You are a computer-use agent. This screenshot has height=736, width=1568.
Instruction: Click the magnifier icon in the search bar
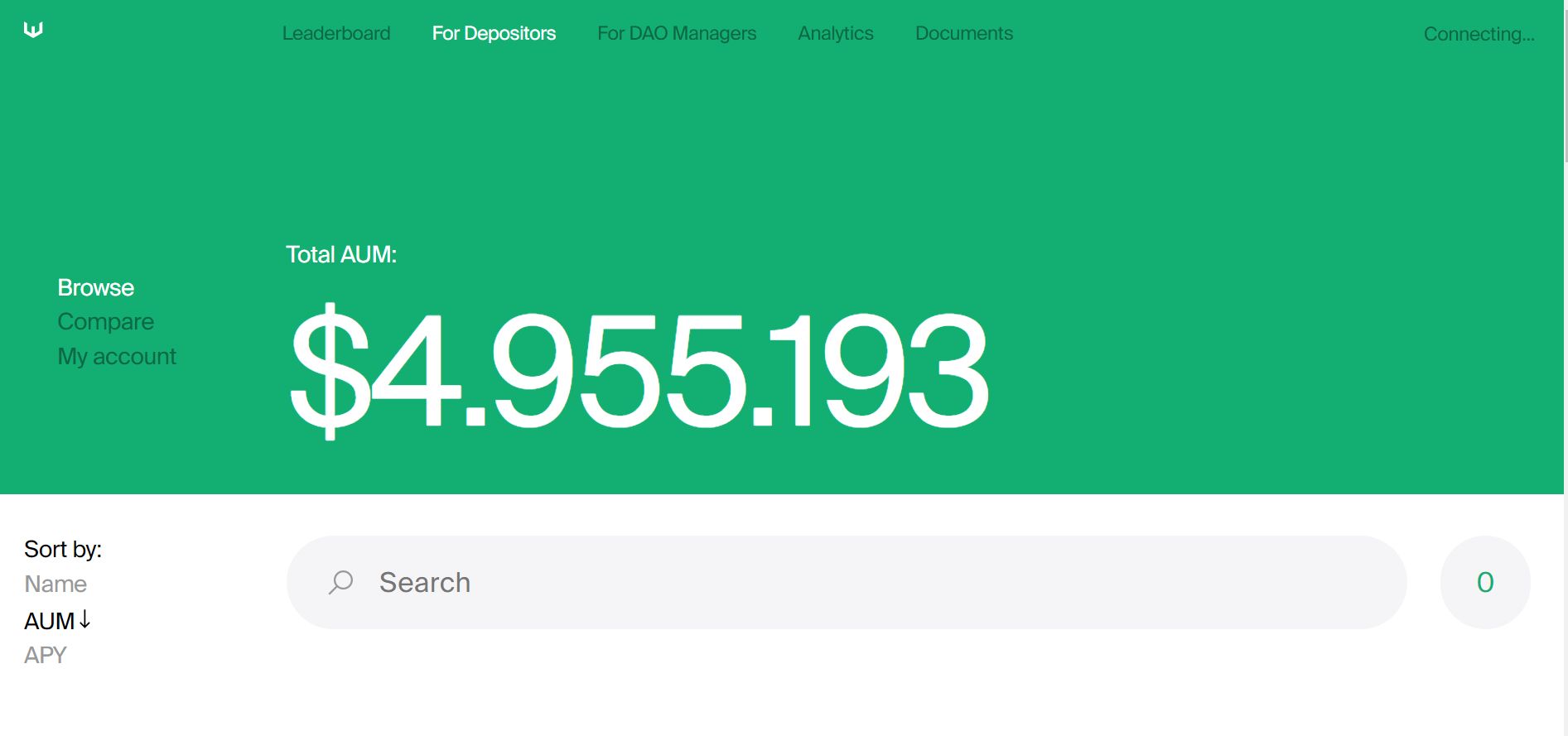(340, 582)
